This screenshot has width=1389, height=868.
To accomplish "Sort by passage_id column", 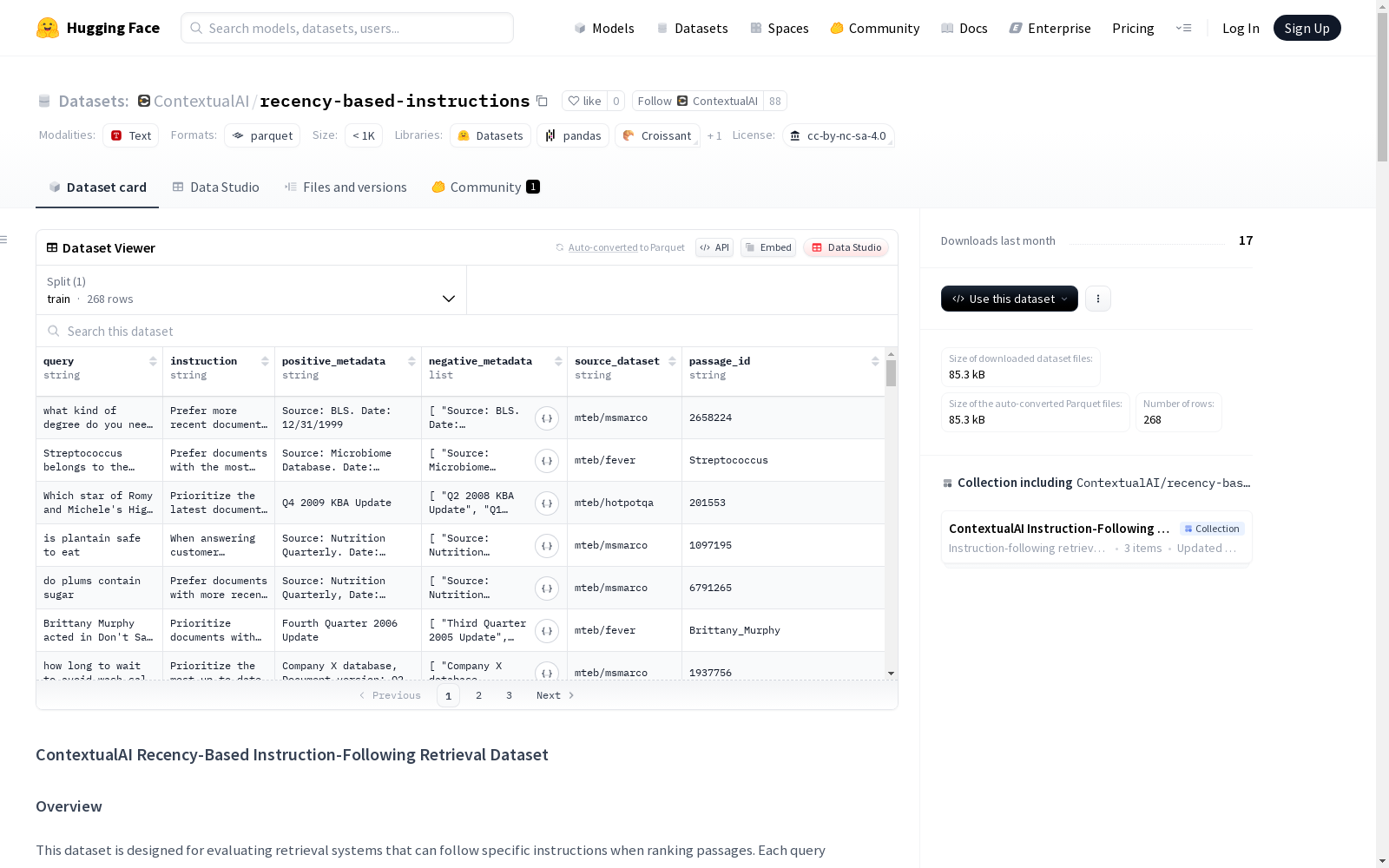I will (x=875, y=361).
